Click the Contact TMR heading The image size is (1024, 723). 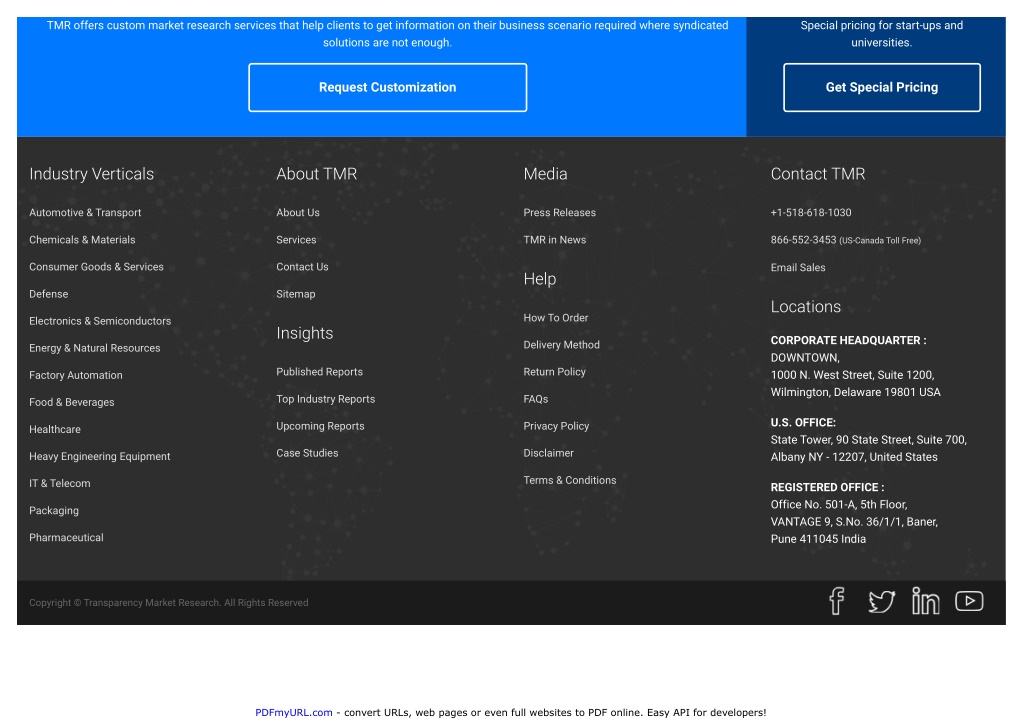coord(818,174)
